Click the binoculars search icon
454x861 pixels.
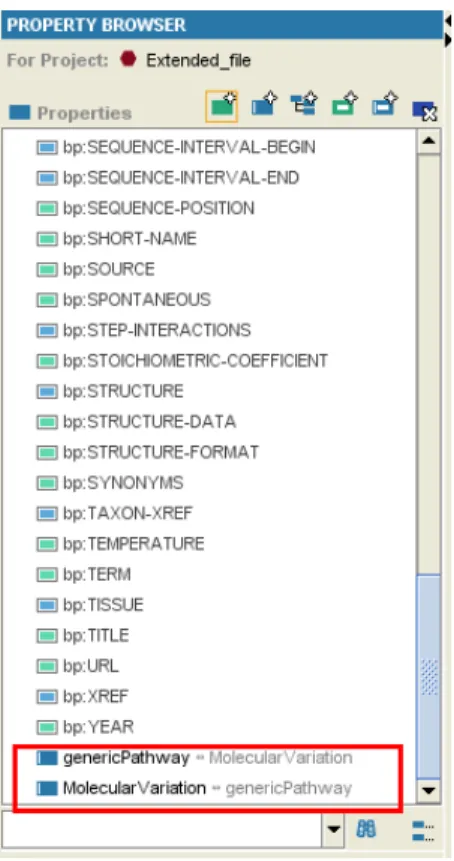366,828
